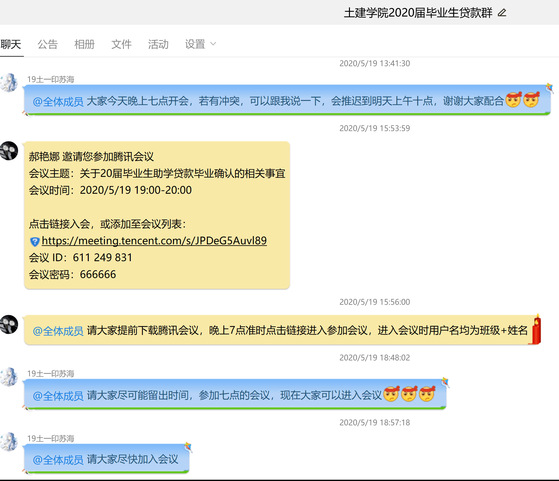Click dark avatar beside meeting invitation
The width and height of the screenshot is (559, 481).
(x=9, y=150)
